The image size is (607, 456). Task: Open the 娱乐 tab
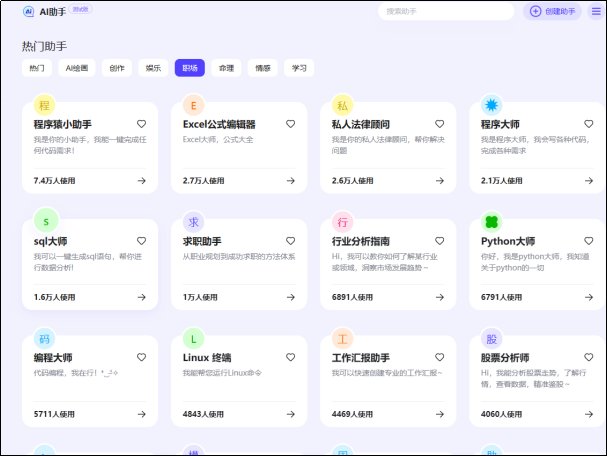[x=153, y=68]
